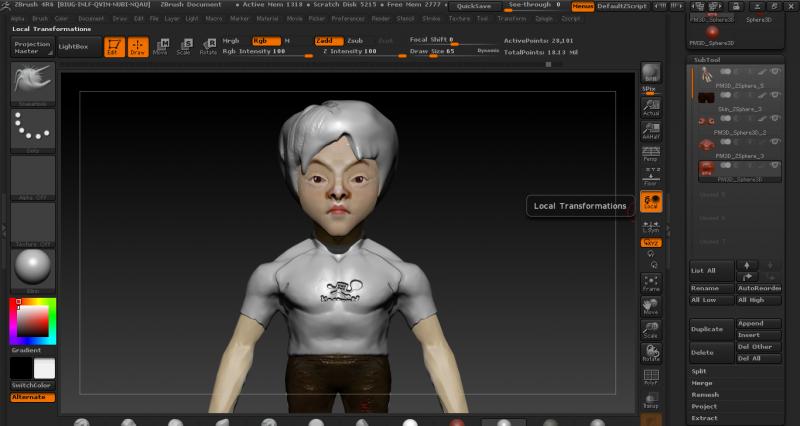The image size is (800, 426).
Task: Set Actual size zoom view
Action: click(x=651, y=108)
